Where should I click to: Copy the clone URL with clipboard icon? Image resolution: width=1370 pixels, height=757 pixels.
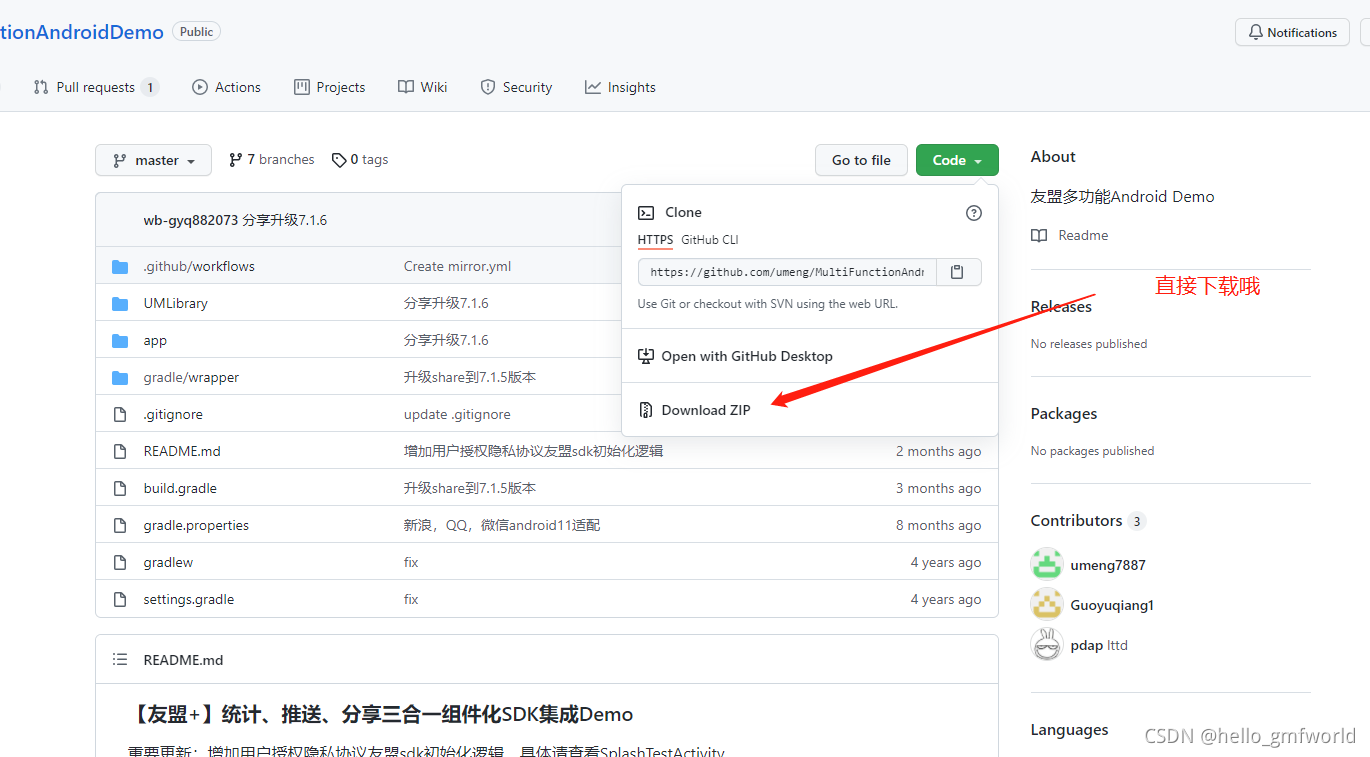(x=957, y=272)
